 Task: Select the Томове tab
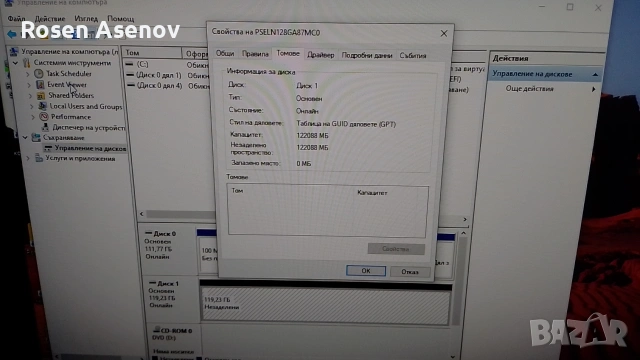288,53
